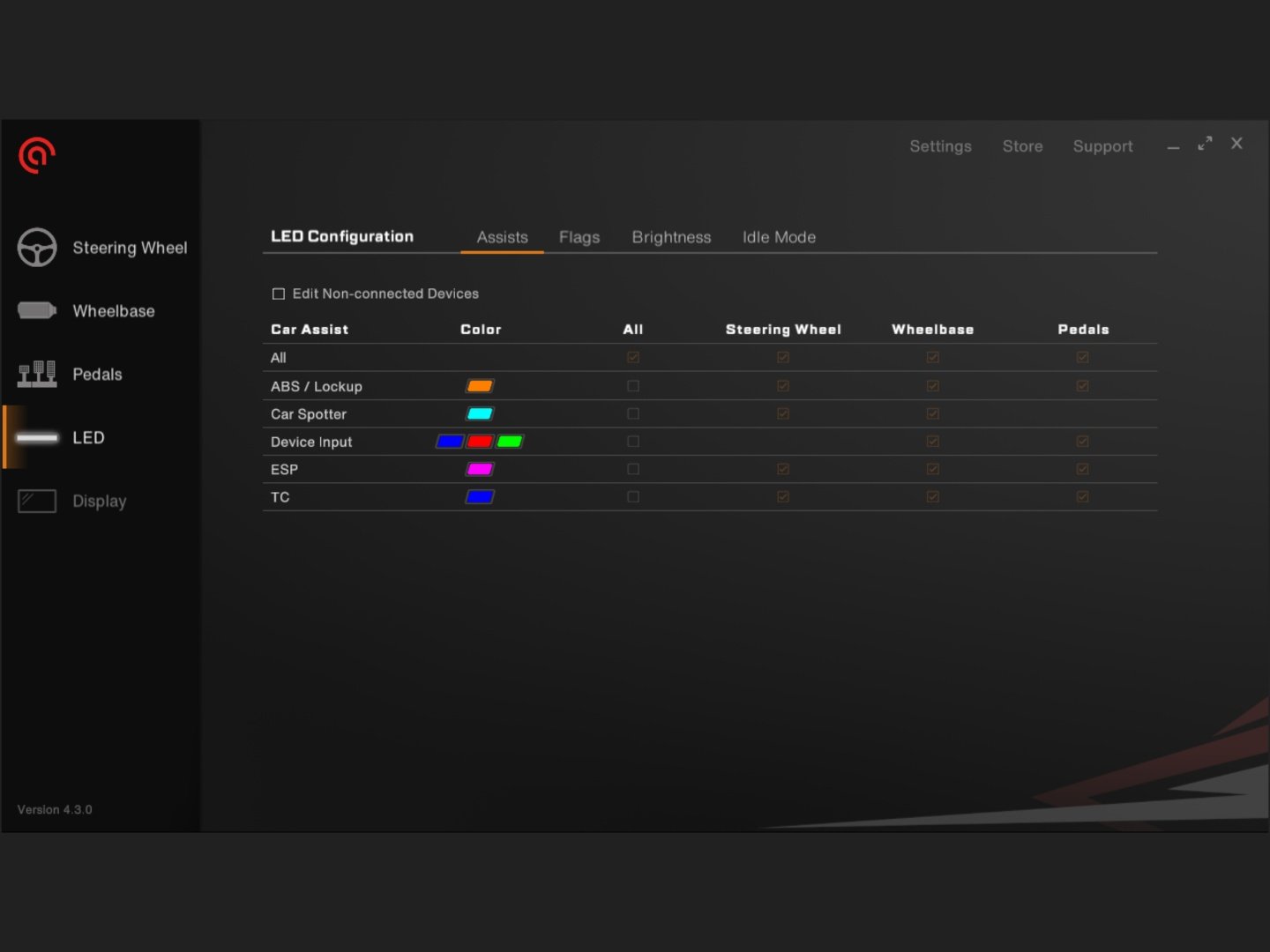
Task: Open the Display screen icon
Action: pyautogui.click(x=37, y=501)
